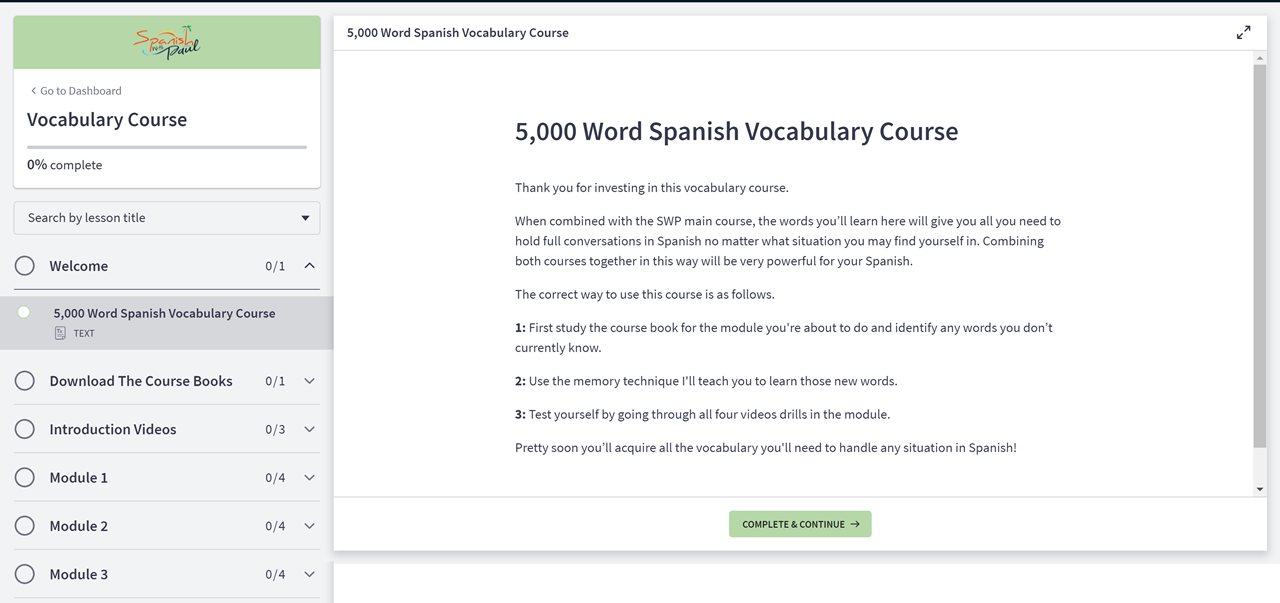This screenshot has width=1280, height=603.
Task: Expand the Download The Course Books section
Action: [309, 381]
